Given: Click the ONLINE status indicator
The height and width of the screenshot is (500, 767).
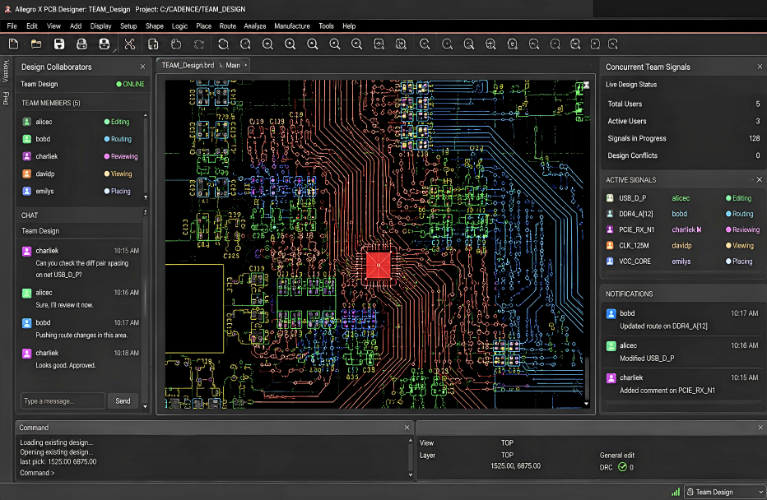Looking at the screenshot, I should [x=130, y=84].
